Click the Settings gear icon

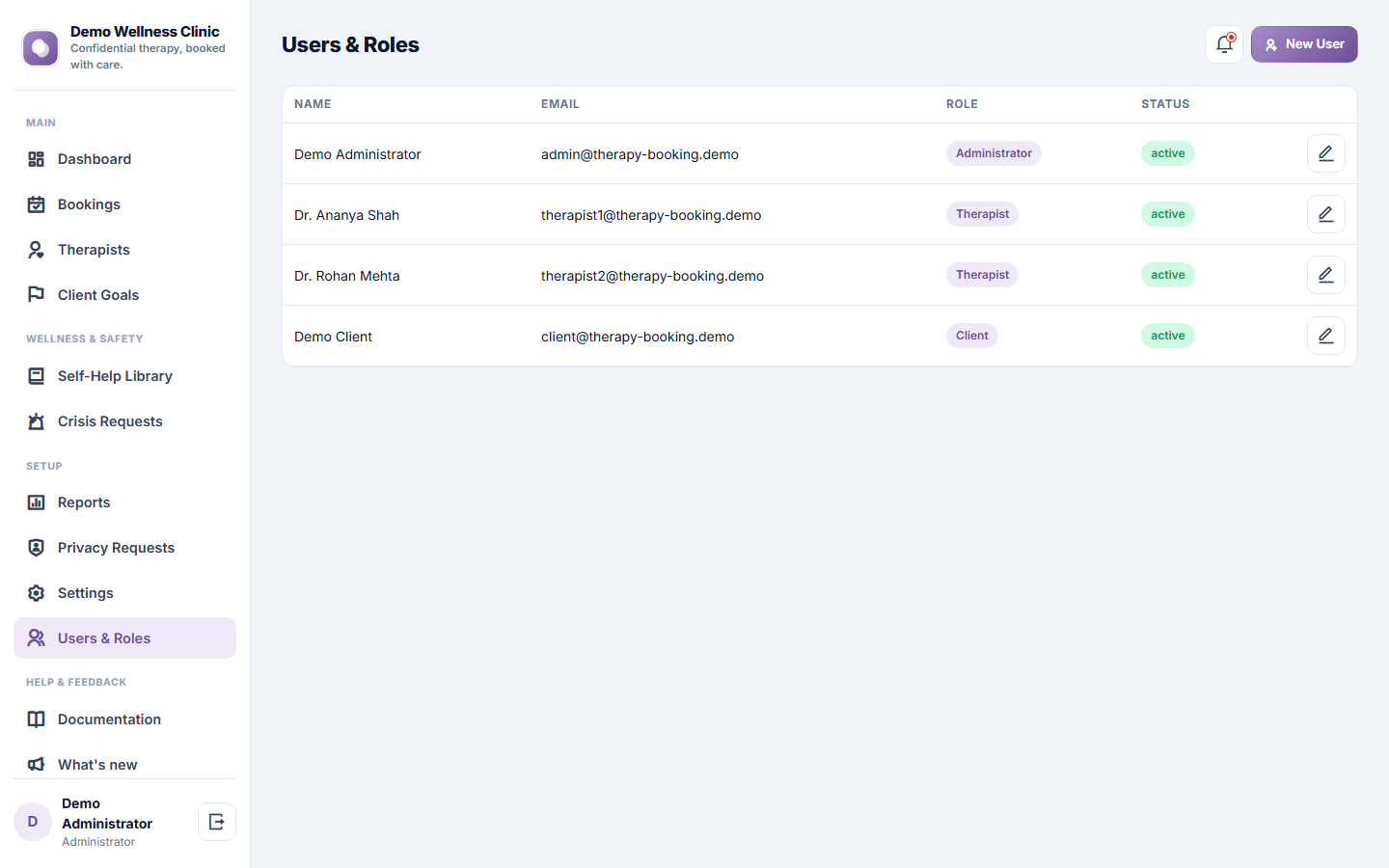click(x=37, y=593)
